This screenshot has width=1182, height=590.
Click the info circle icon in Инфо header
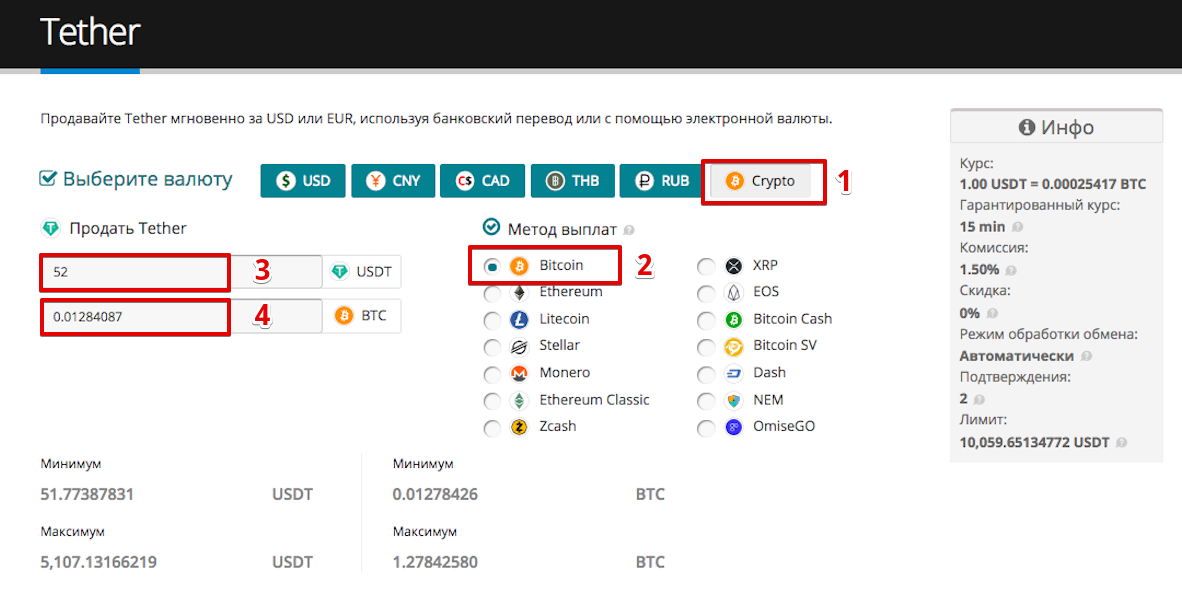[1026, 128]
